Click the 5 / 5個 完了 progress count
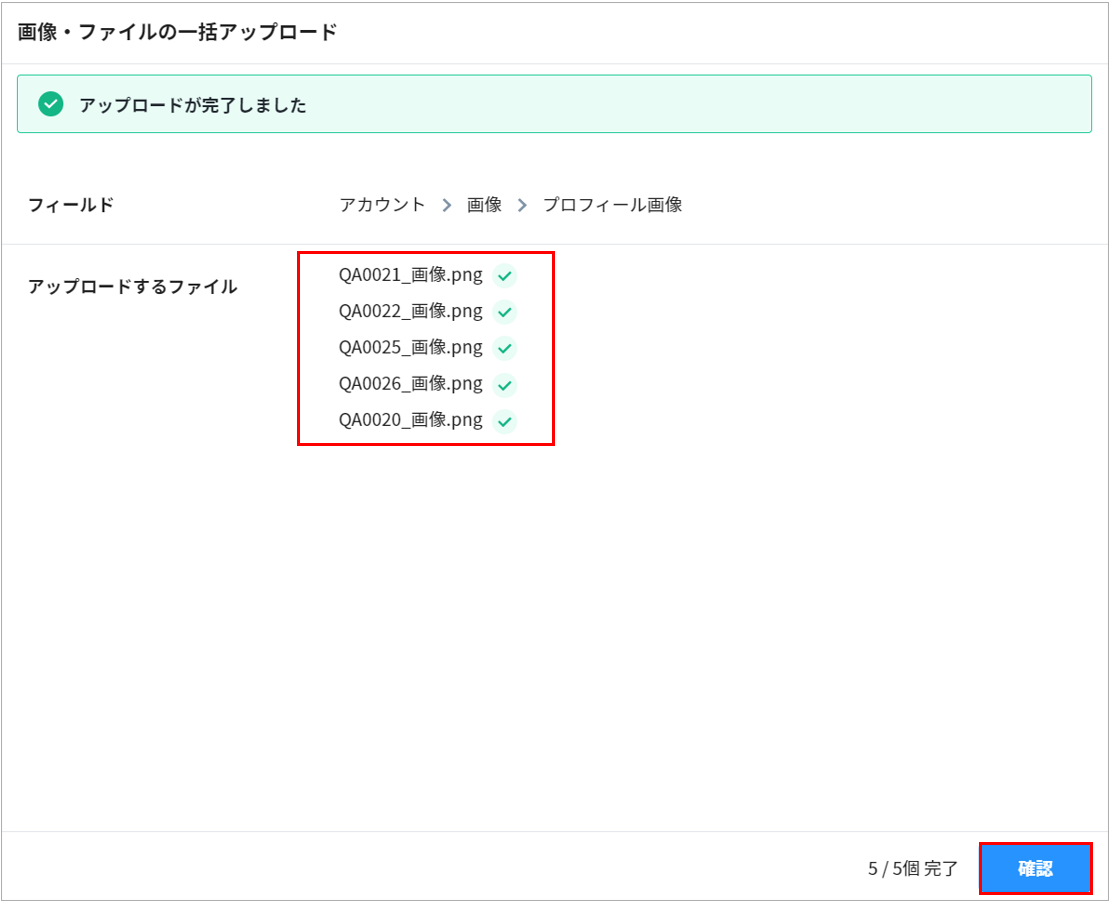1111x902 pixels. (912, 869)
